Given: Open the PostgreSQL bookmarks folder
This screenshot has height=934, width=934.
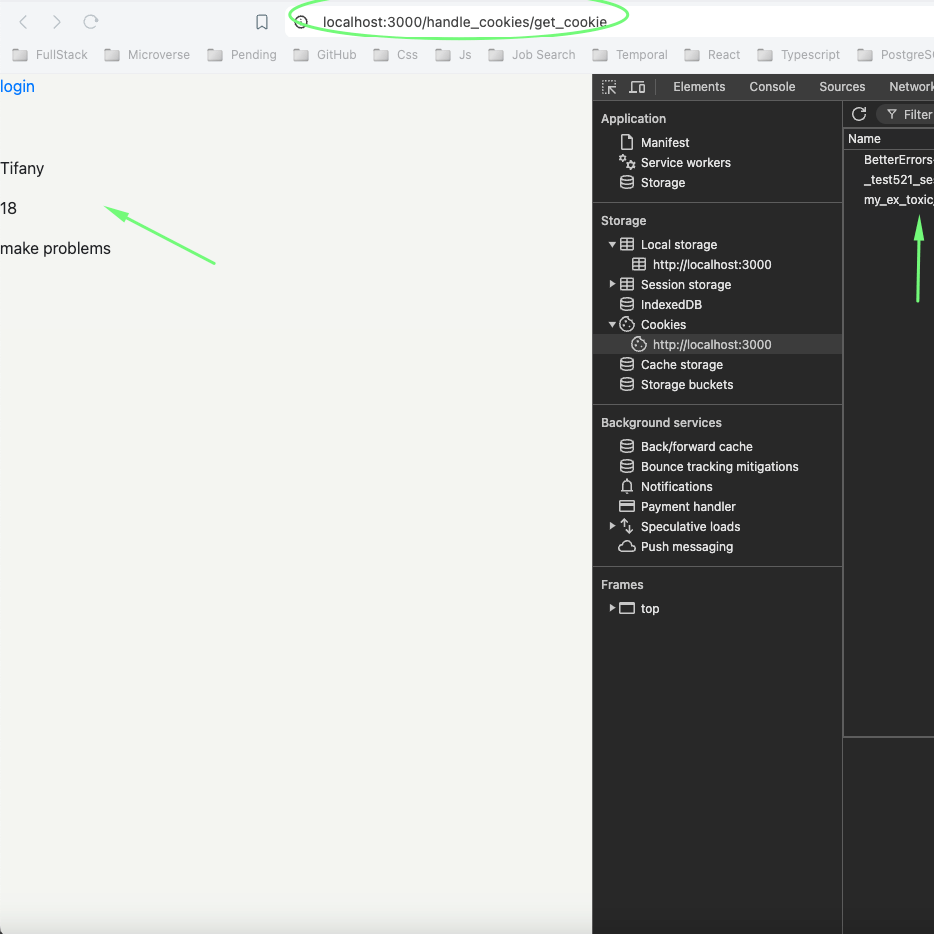Looking at the screenshot, I should coord(895,55).
